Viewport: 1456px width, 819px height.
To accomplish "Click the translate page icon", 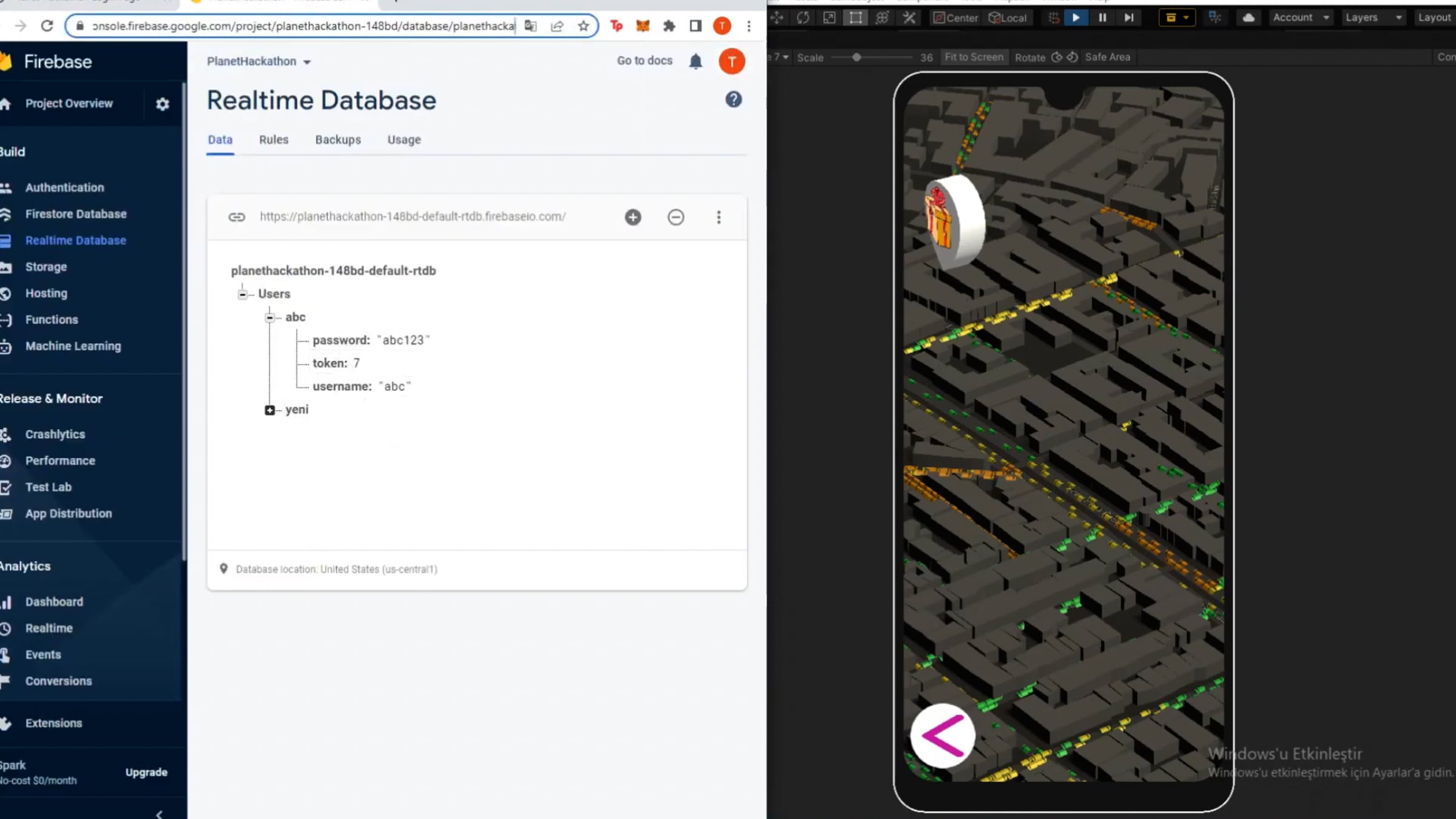I will pyautogui.click(x=531, y=26).
